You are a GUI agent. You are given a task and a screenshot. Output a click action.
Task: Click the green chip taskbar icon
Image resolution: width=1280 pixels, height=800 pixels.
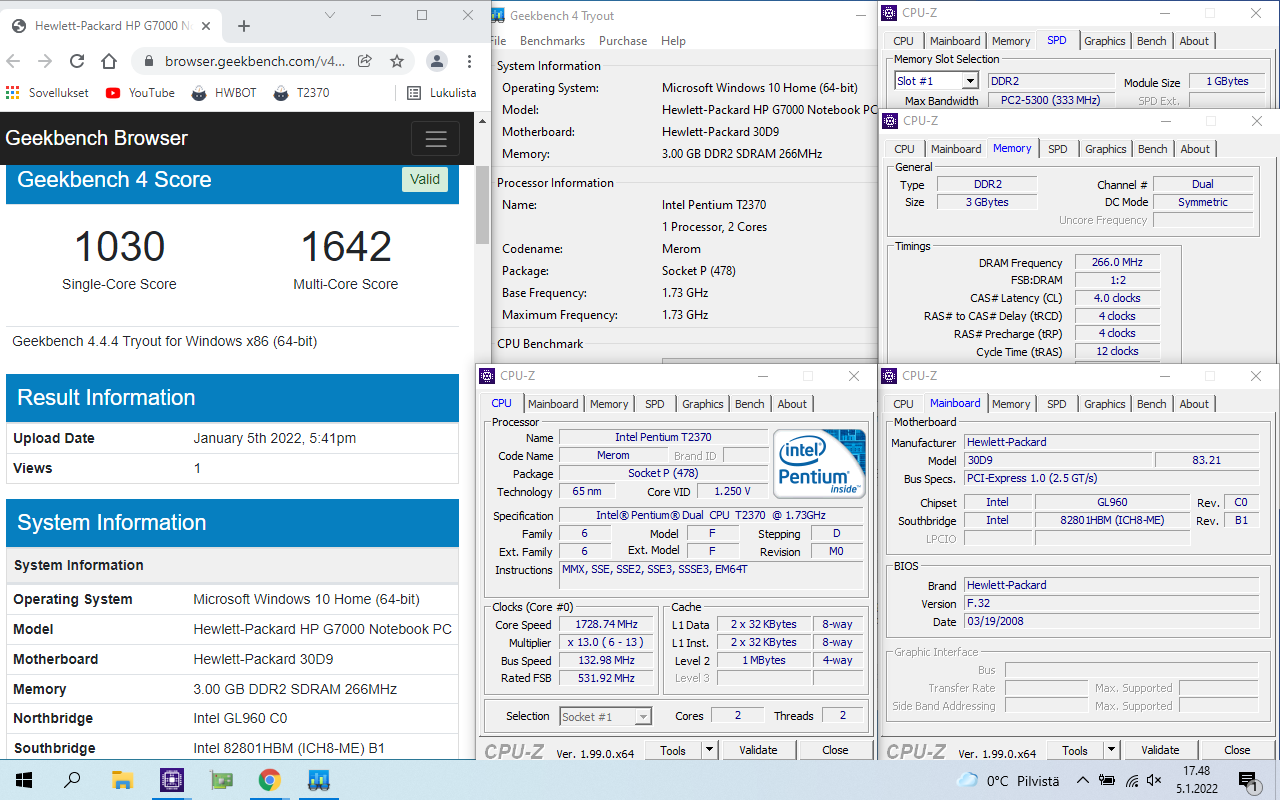pos(221,780)
